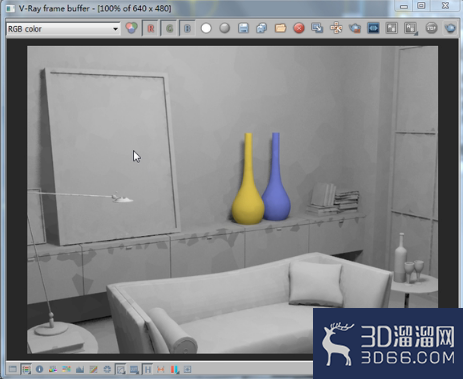Click the V-Ray frame buffer title bar
This screenshot has width=463, height=379.
200,8
